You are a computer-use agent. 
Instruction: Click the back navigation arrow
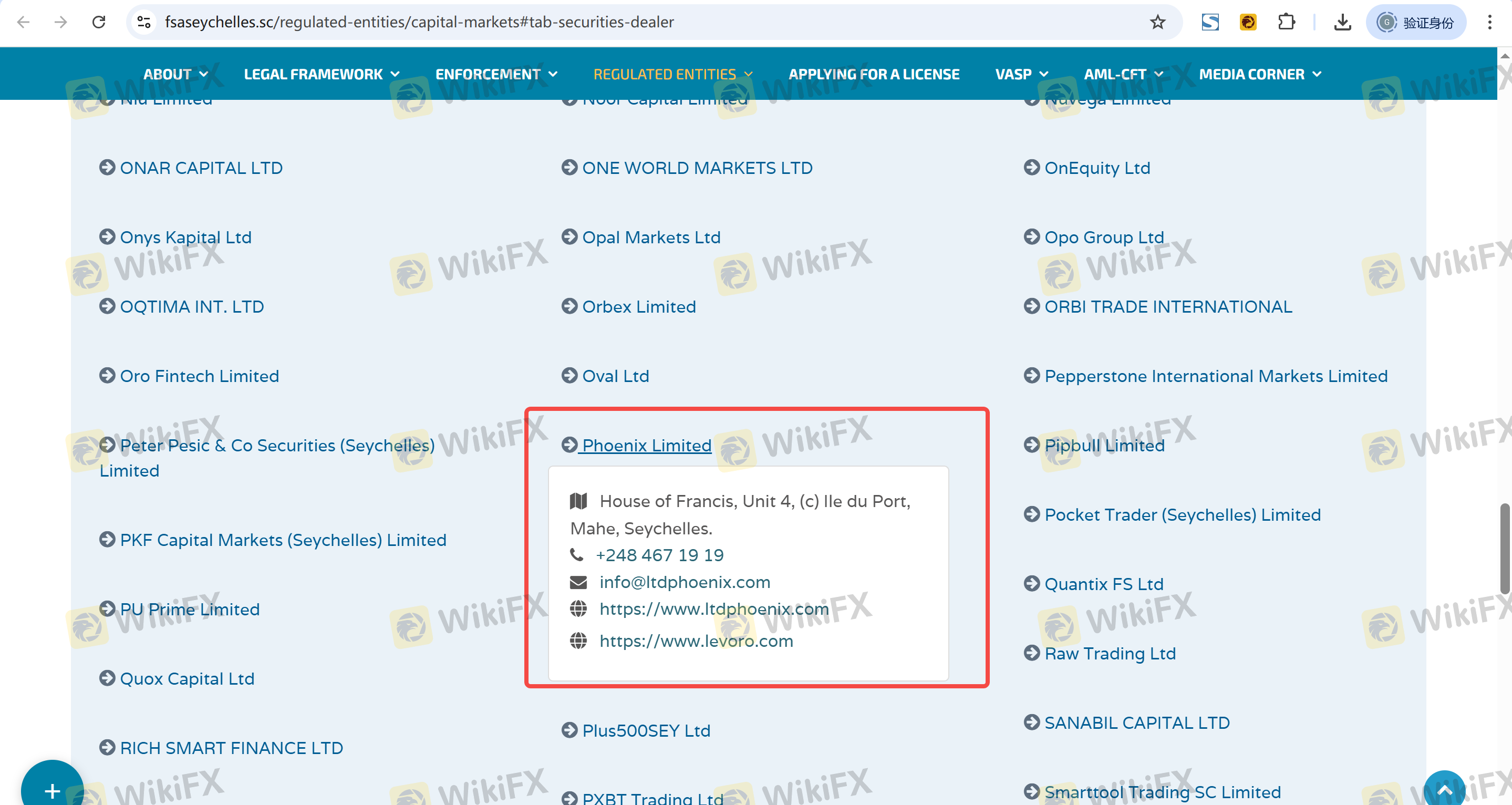click(x=24, y=22)
